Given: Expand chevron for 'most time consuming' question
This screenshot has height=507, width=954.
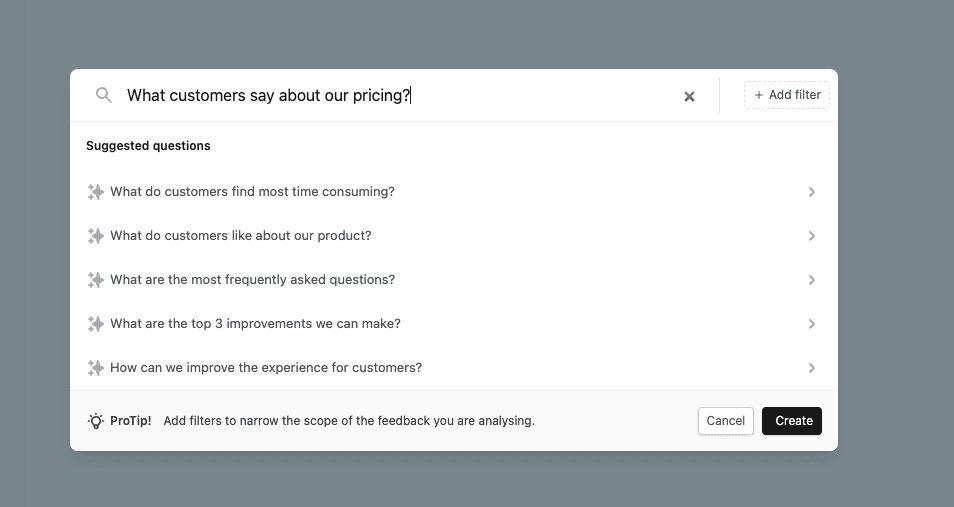Looking at the screenshot, I should [811, 192].
